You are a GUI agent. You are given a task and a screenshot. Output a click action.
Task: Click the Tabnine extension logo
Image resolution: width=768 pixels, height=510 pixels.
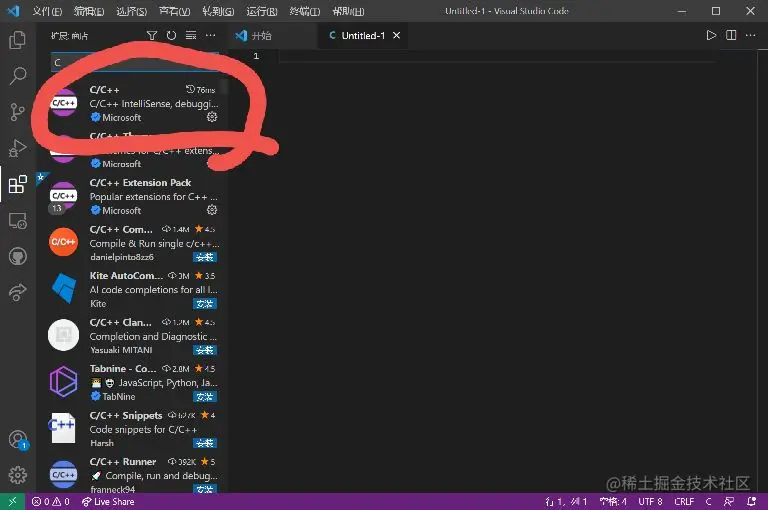tap(64, 381)
